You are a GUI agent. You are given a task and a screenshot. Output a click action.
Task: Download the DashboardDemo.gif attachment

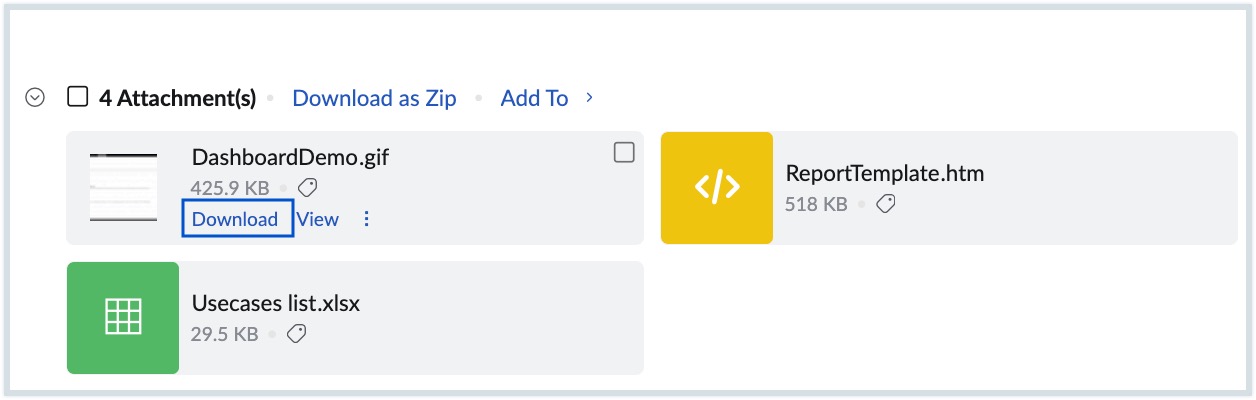pyautogui.click(x=235, y=219)
